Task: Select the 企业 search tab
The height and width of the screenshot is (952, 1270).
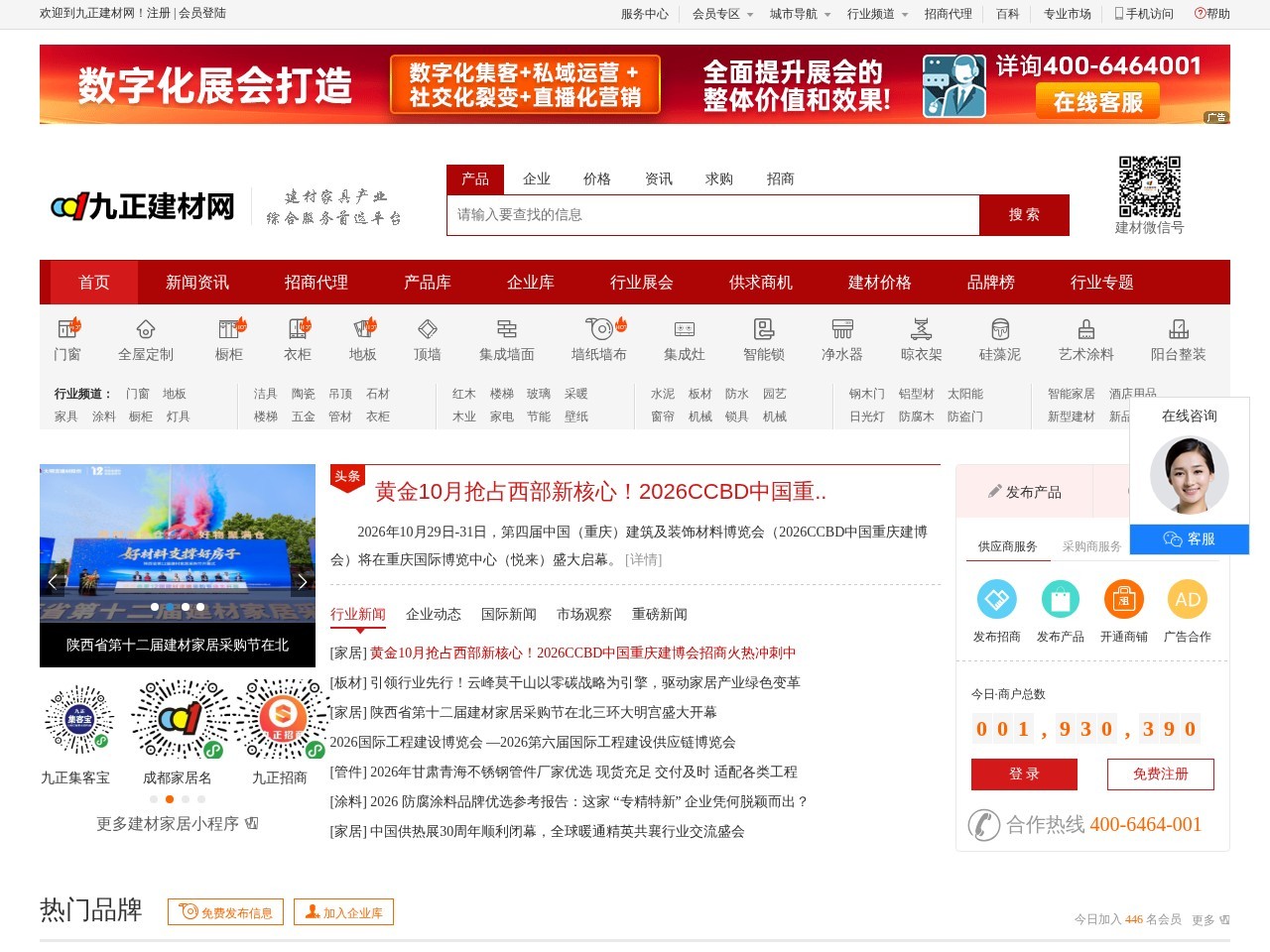Action: click(537, 178)
